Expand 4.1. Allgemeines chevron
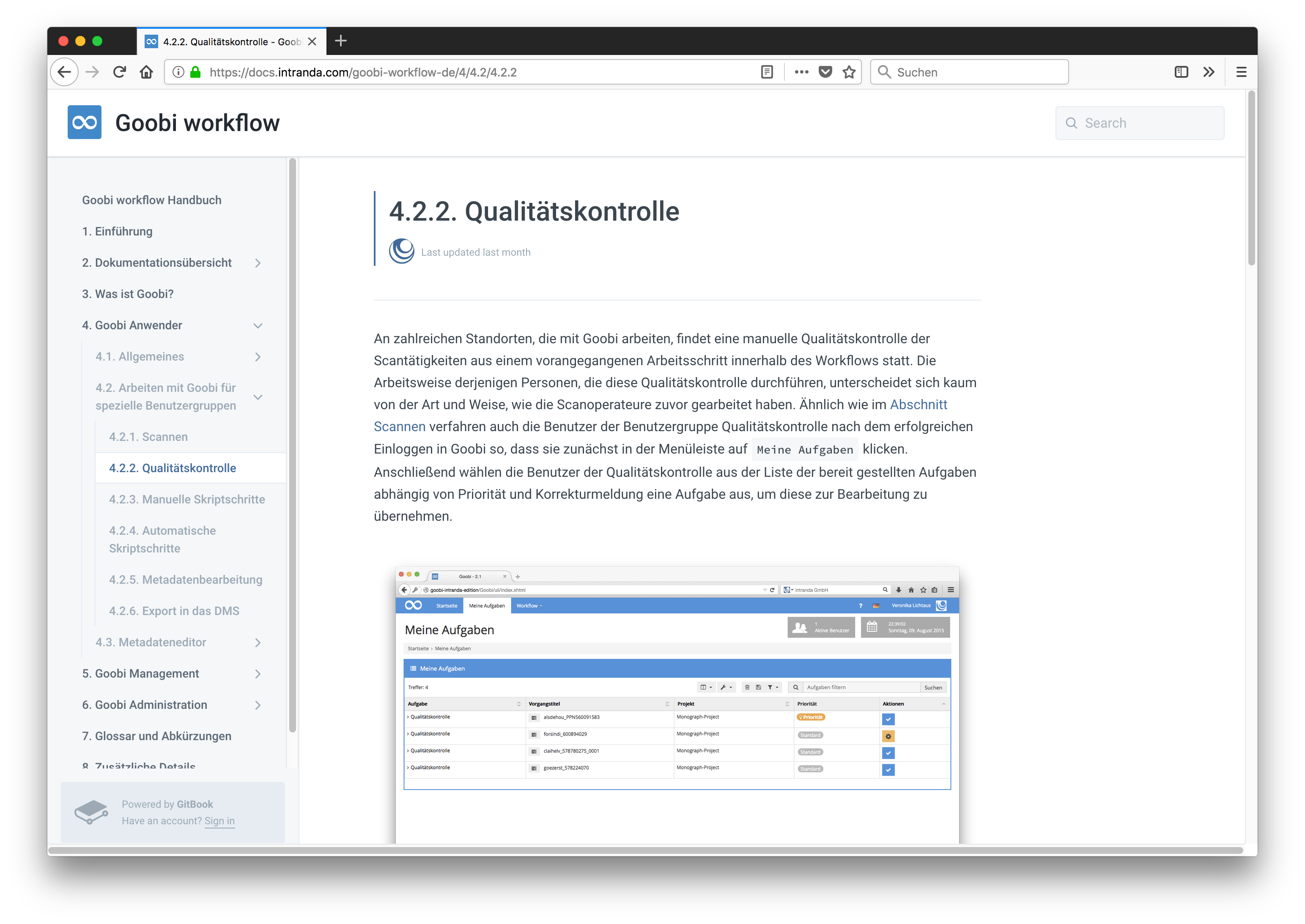The width and height of the screenshot is (1305, 924). point(258,357)
